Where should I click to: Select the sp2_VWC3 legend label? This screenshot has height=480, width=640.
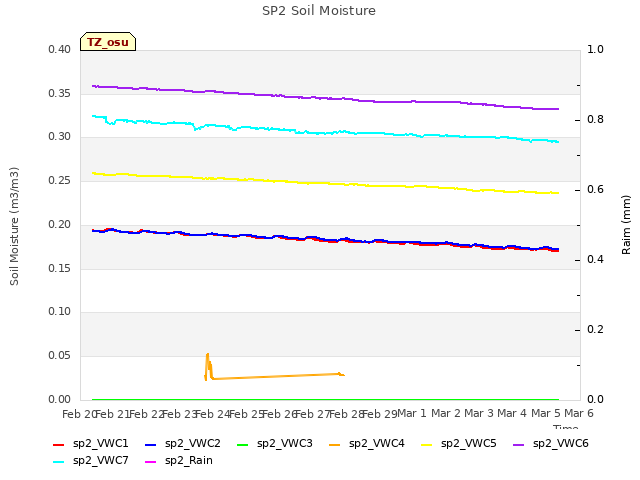click(284, 444)
